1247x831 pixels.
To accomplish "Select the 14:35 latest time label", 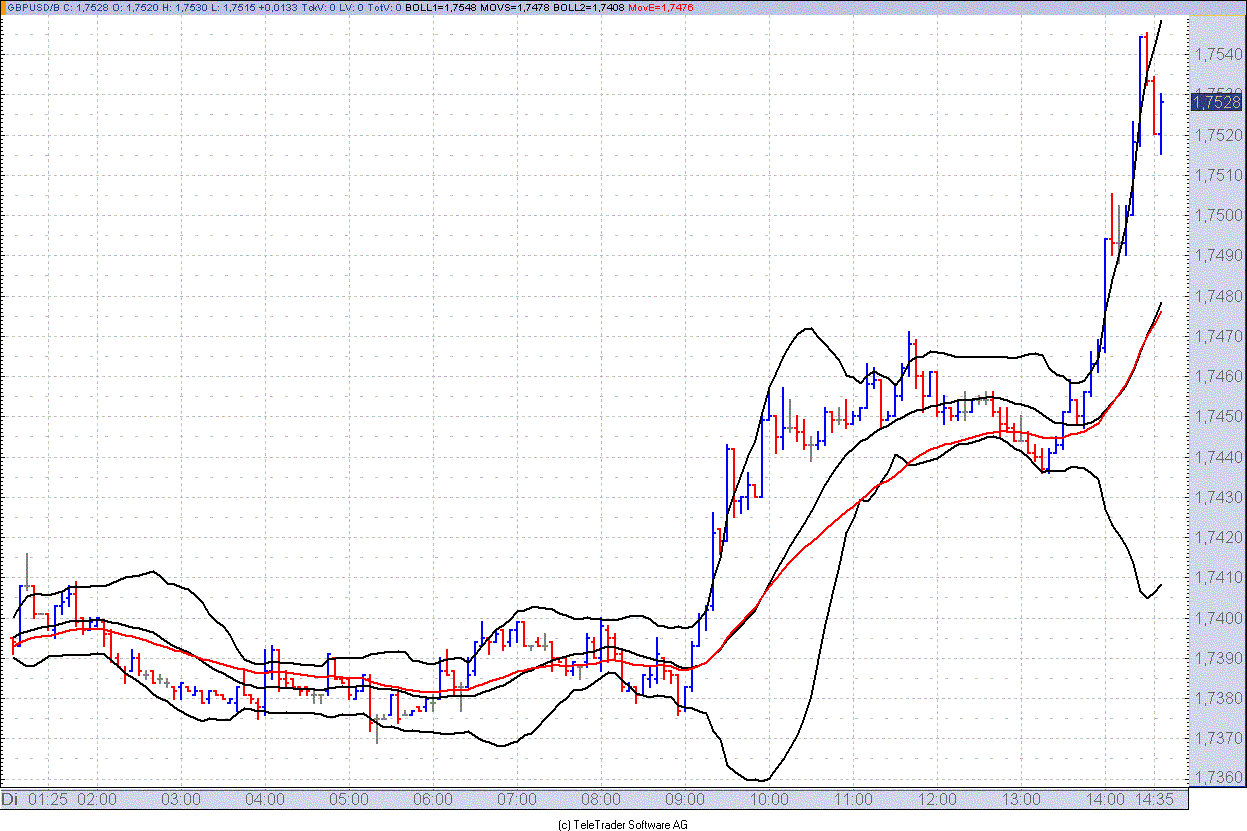I will click(1154, 799).
